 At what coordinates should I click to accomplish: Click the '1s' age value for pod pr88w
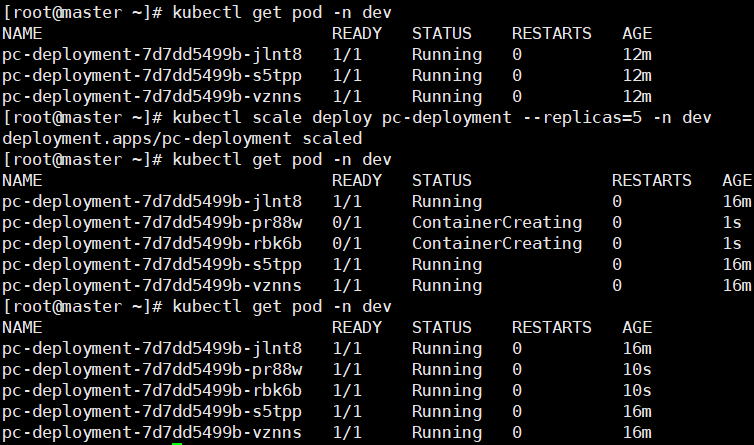732,222
